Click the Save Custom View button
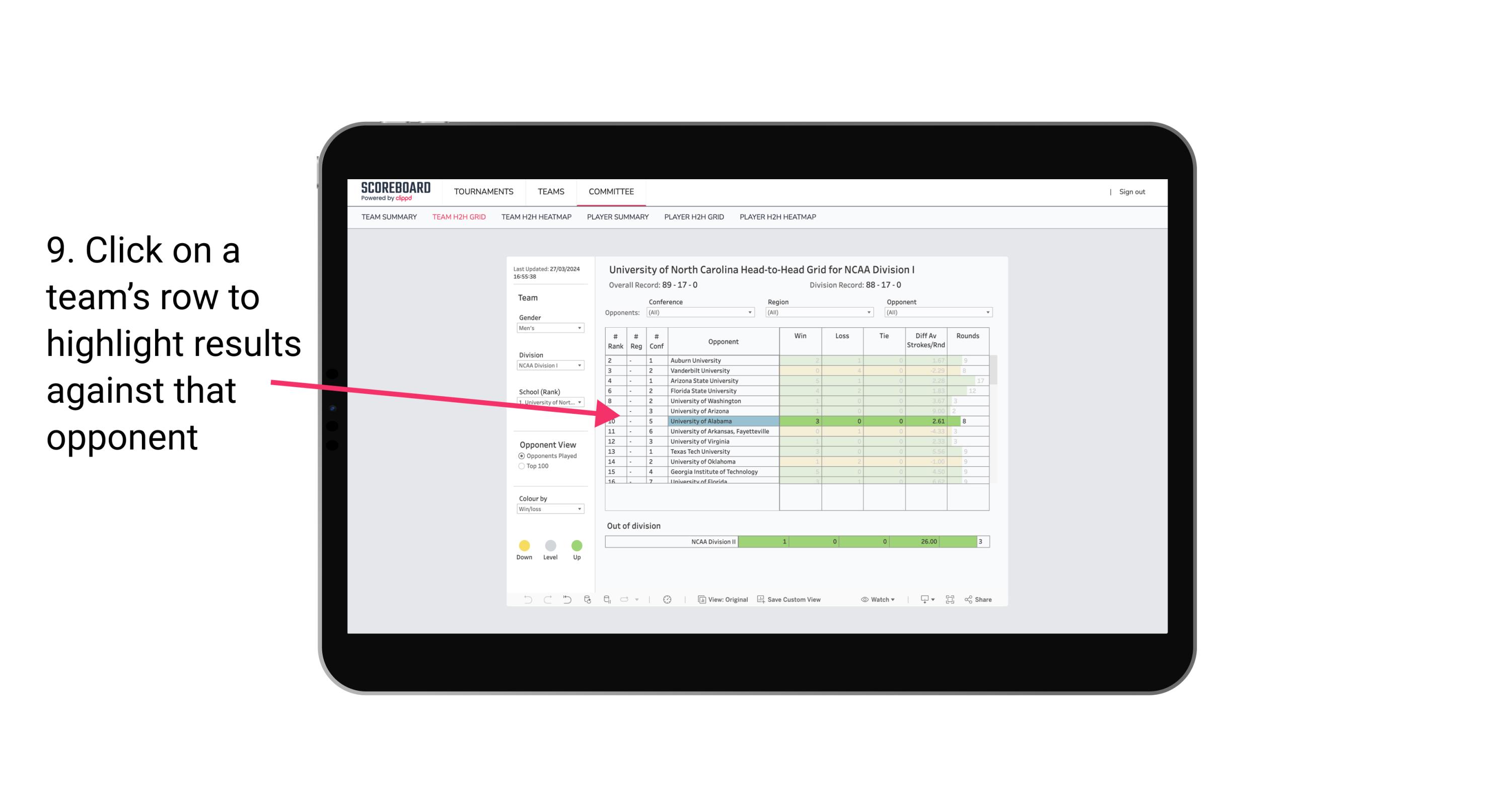1510x812 pixels. pyautogui.click(x=790, y=600)
